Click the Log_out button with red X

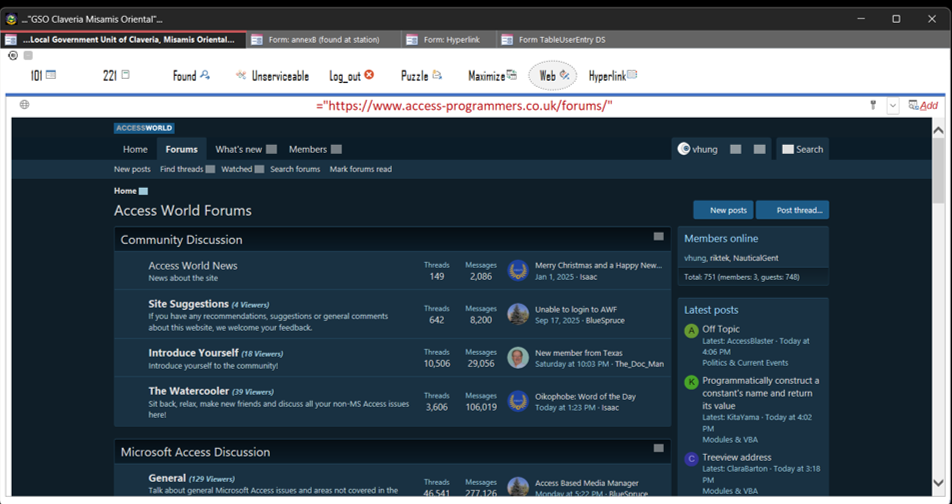pos(352,76)
